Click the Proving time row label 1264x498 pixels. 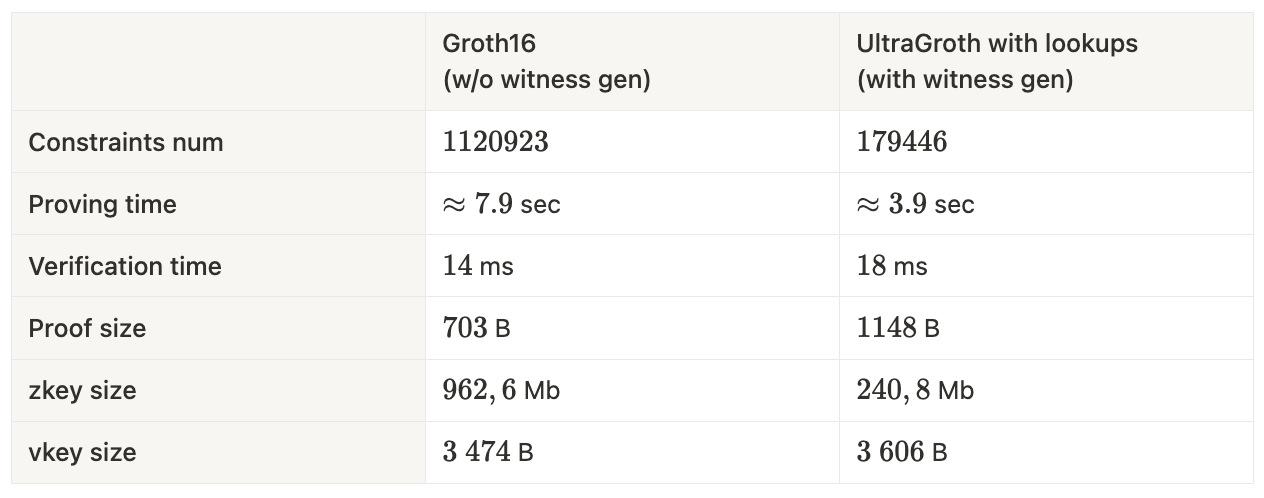pyautogui.click(x=102, y=204)
